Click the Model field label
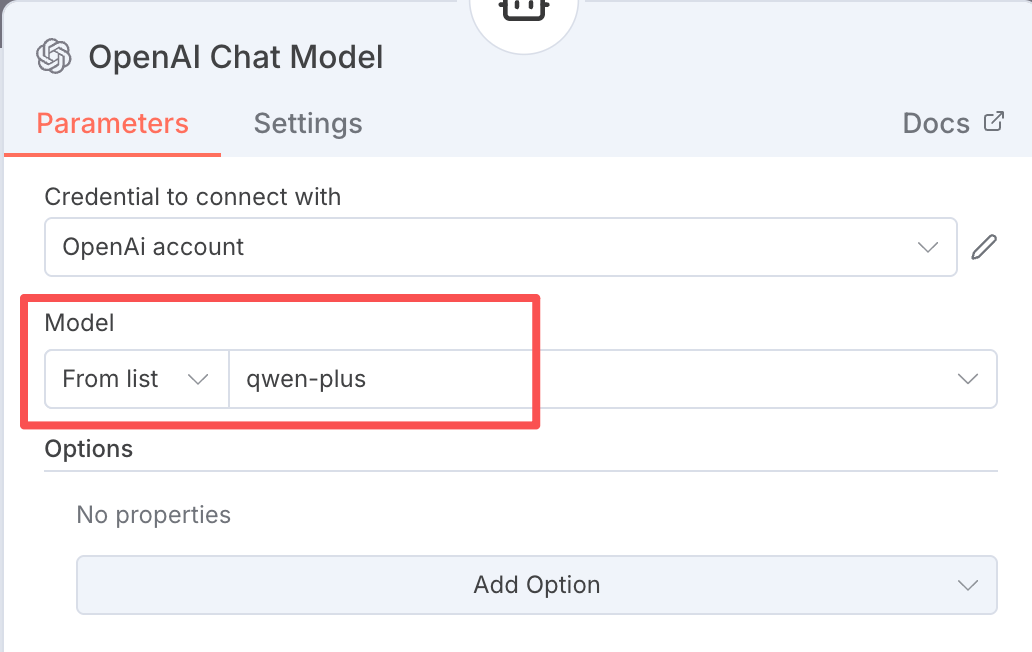 tap(80, 323)
